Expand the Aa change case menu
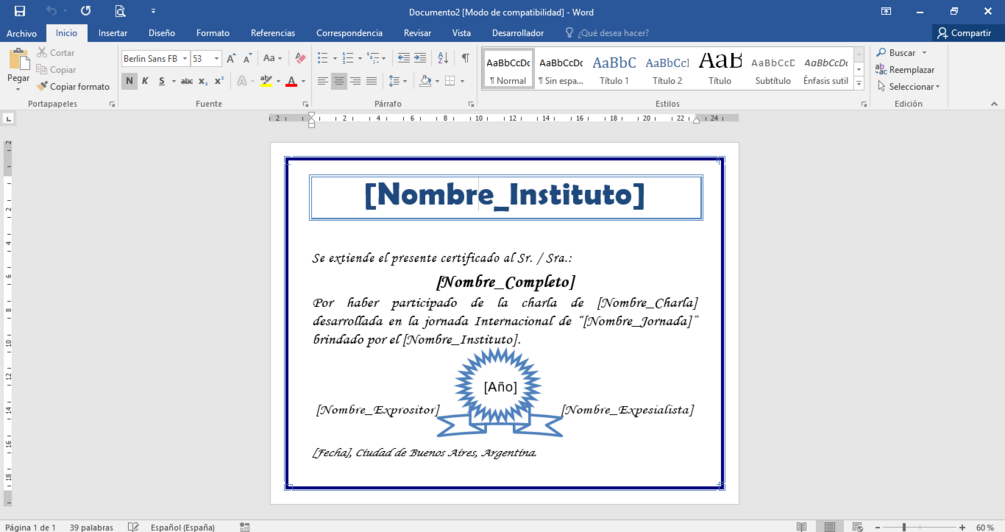This screenshot has height=532, width=1005. pos(272,58)
